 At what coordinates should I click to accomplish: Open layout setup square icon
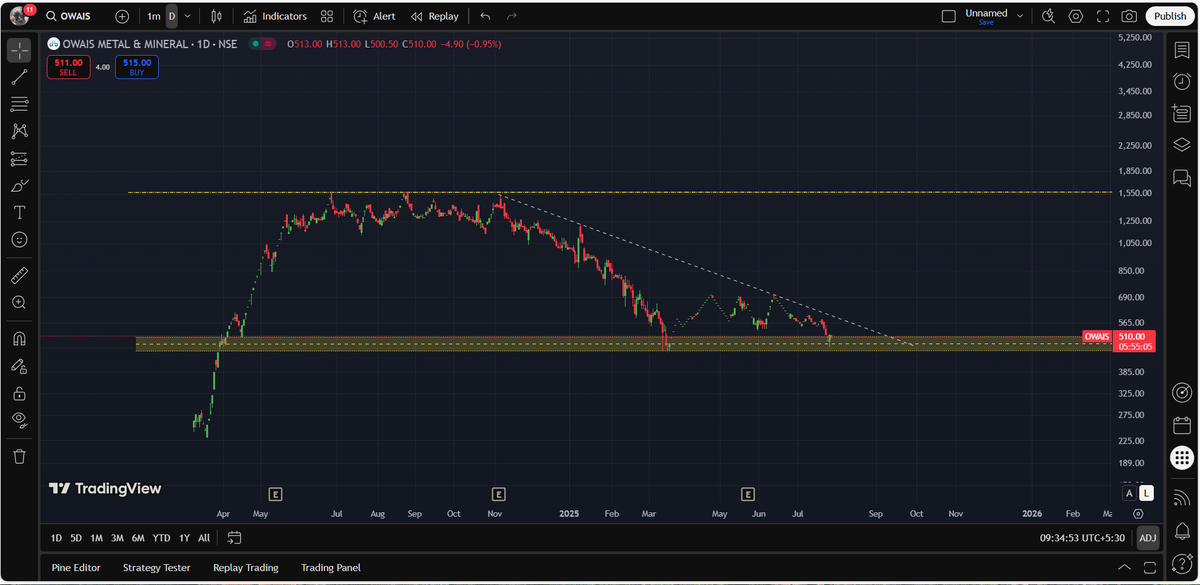tap(949, 16)
